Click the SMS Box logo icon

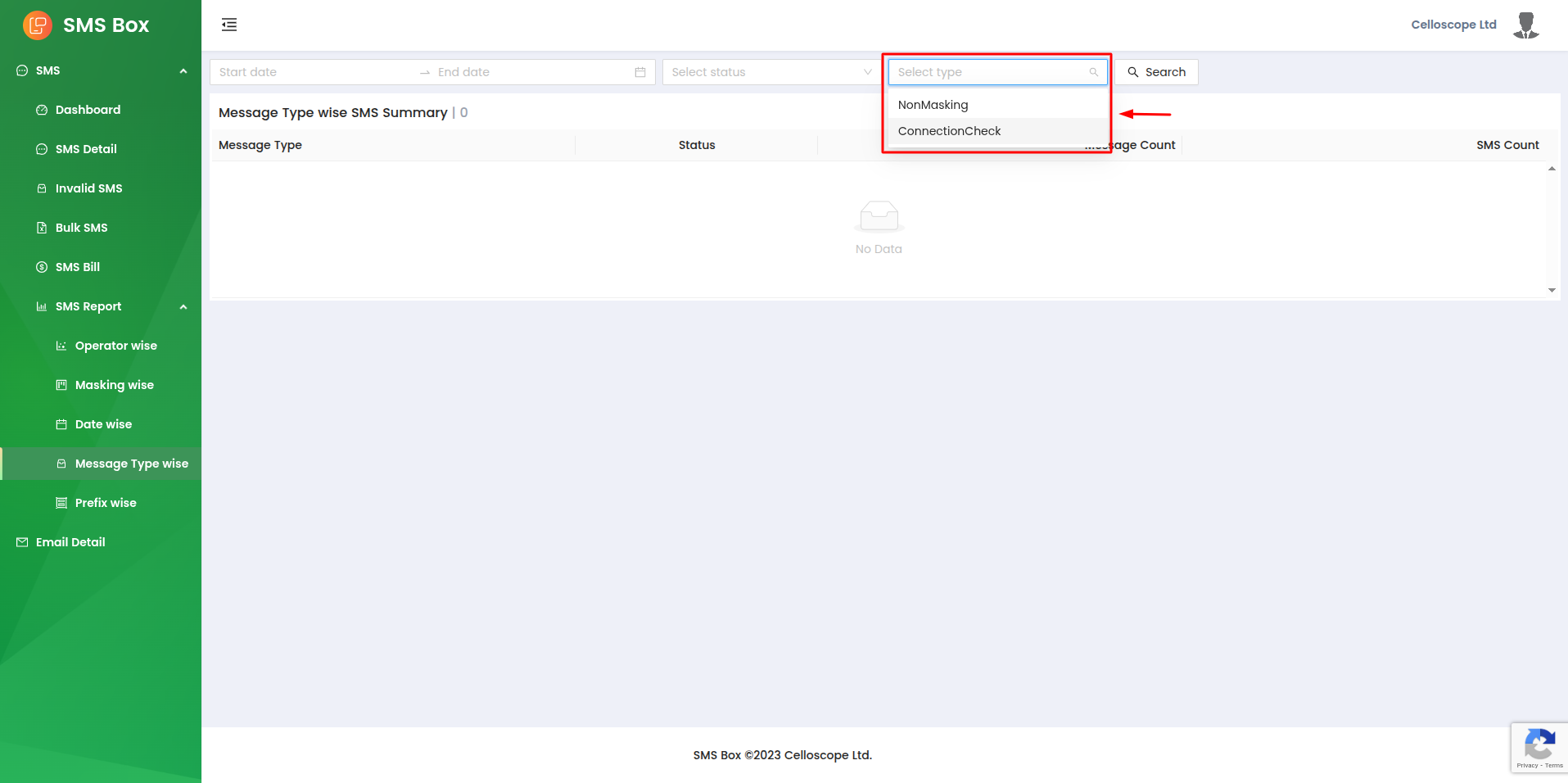38,25
